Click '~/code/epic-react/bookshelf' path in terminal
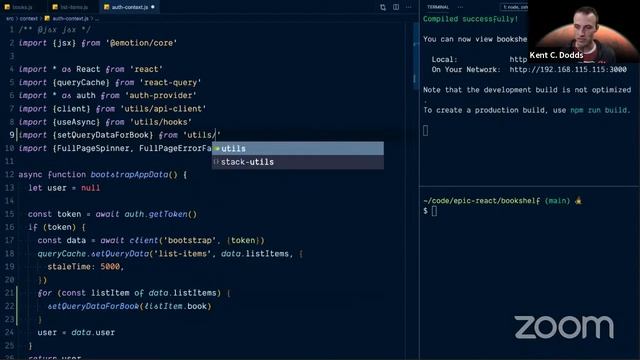This screenshot has height=360, width=640. 482,201
